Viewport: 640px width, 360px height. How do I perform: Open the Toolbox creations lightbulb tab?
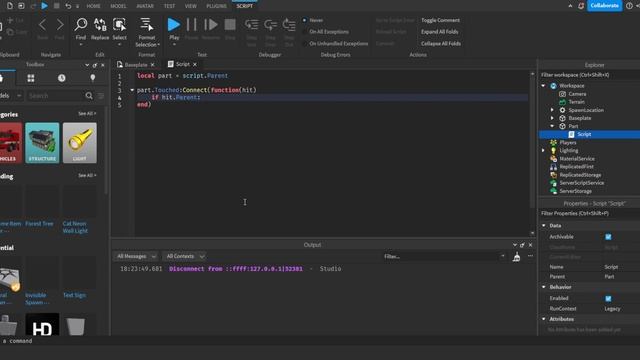(93, 78)
